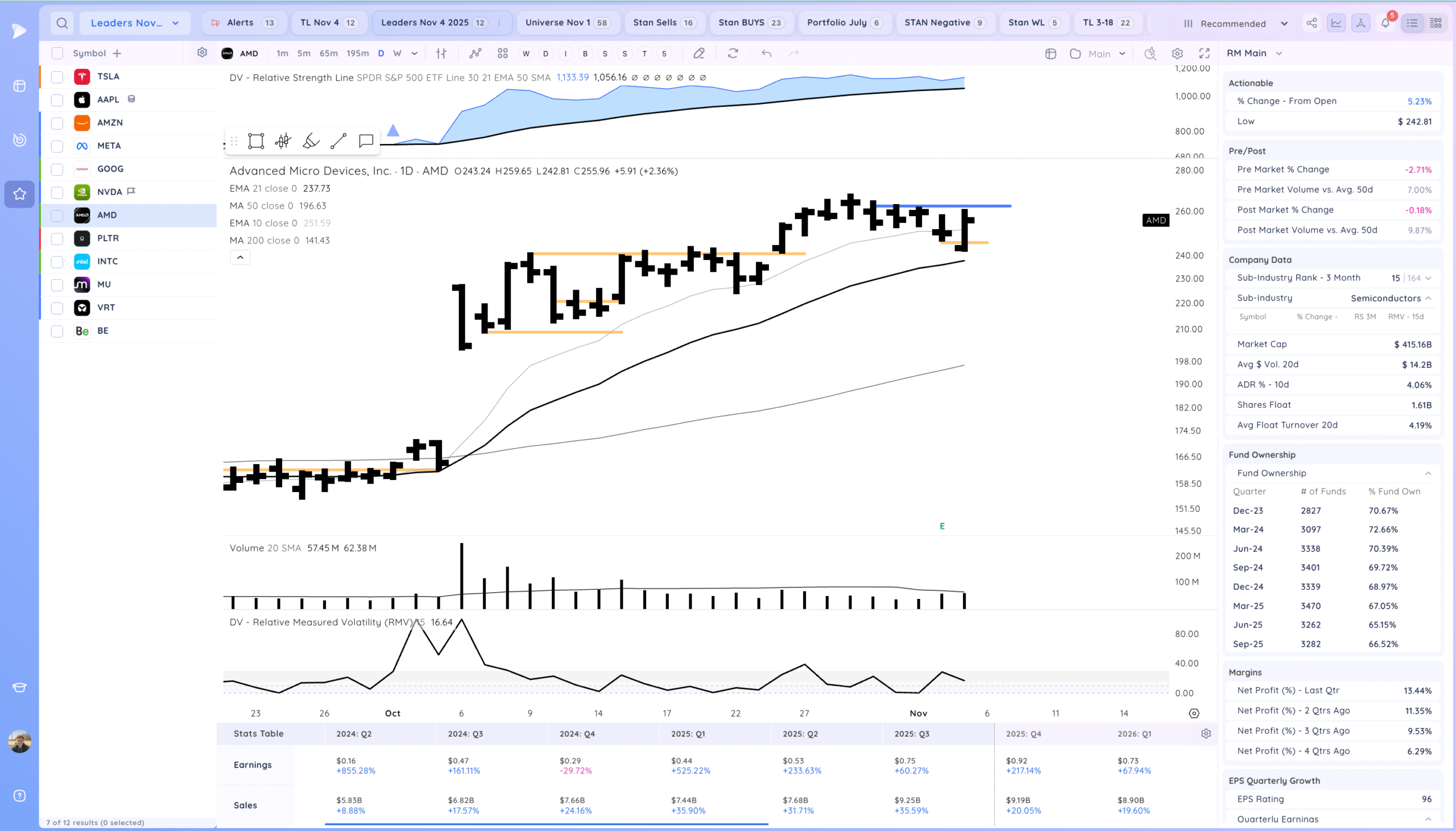The height and width of the screenshot is (831, 1456).
Task: Open the comment annotation tool
Action: click(366, 141)
